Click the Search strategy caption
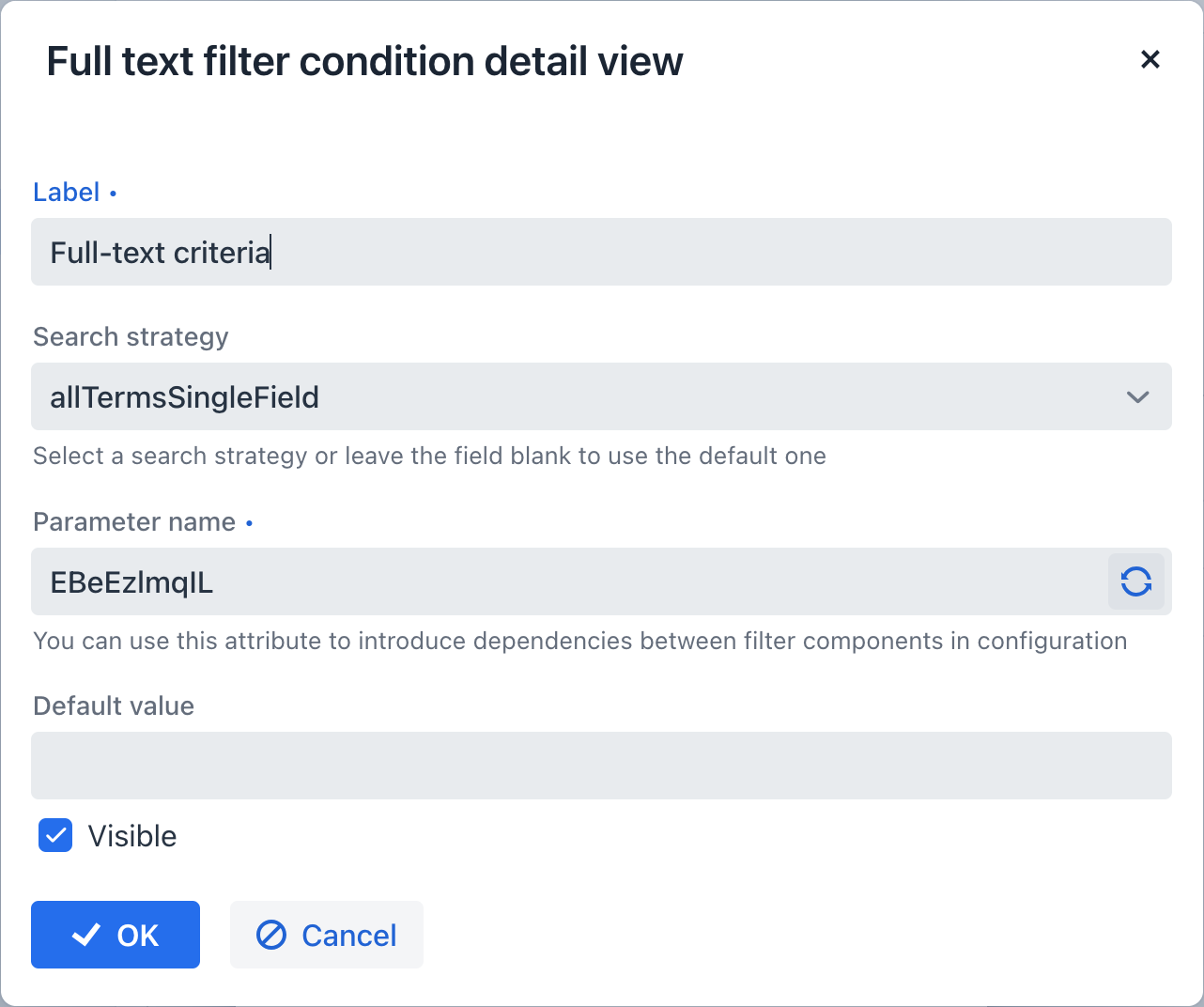This screenshot has height=1007, width=1204. [x=131, y=337]
